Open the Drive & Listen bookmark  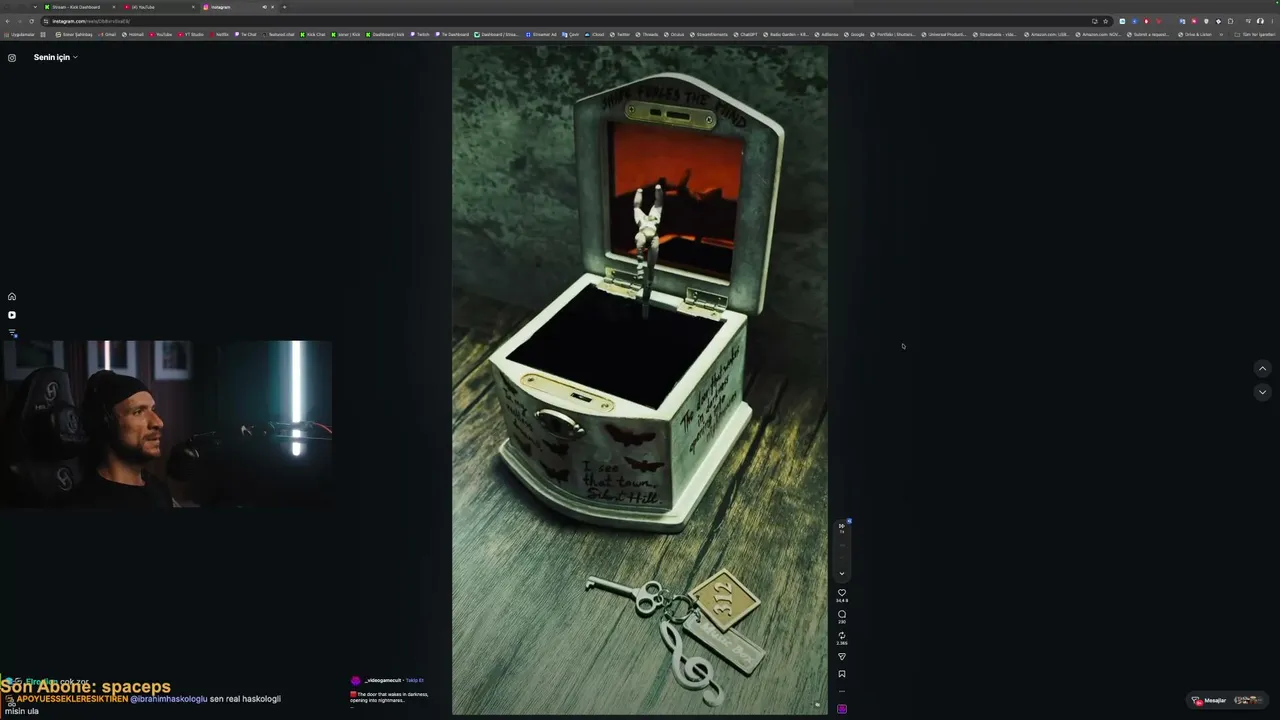1195,34
